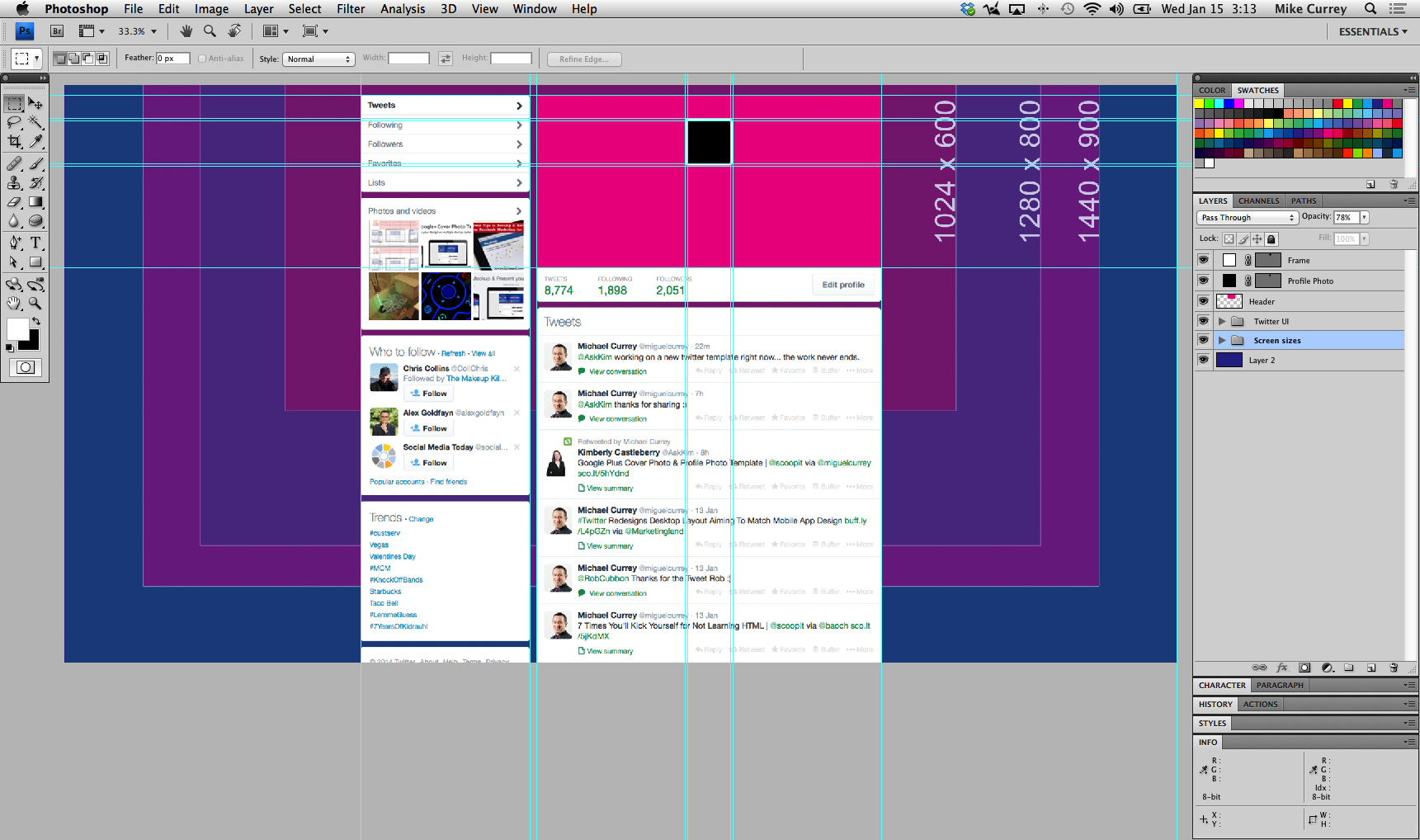Viewport: 1420px width, 840px height.
Task: Select the Clone Stamp tool
Action: (x=14, y=182)
